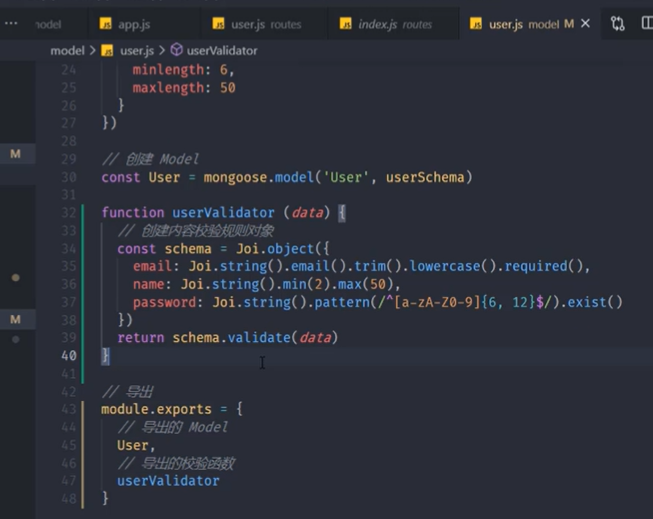Click the highlighted opening brace on line 32
Screen dimensions: 653x519
point(341,213)
